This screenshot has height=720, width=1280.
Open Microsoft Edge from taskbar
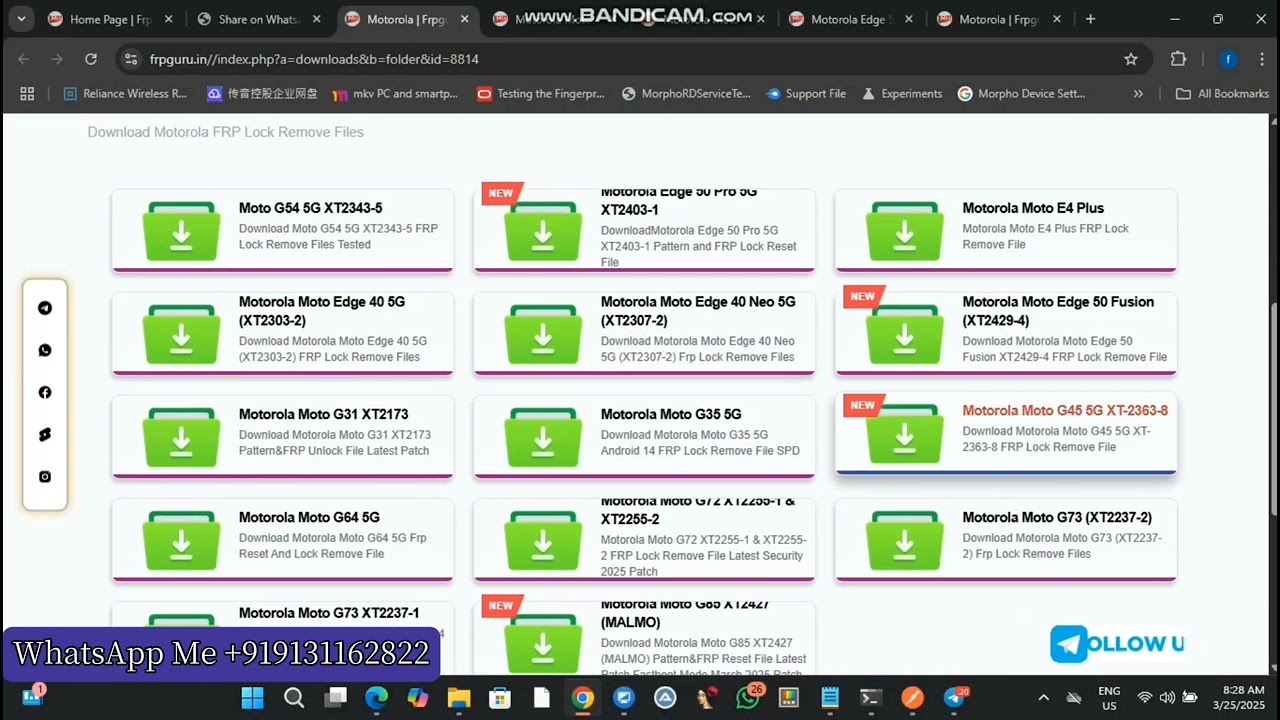point(376,698)
